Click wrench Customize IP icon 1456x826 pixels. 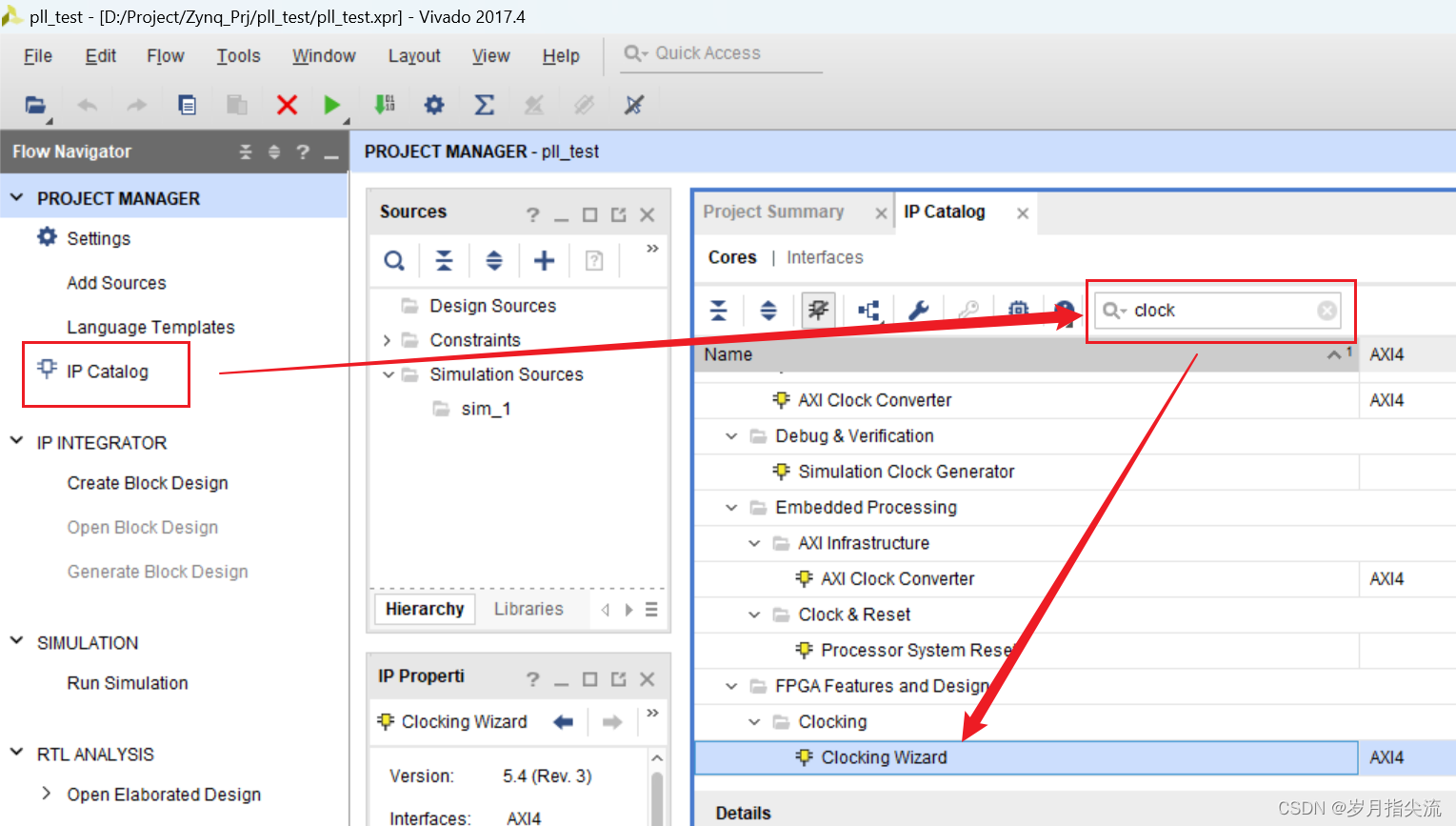tap(918, 310)
